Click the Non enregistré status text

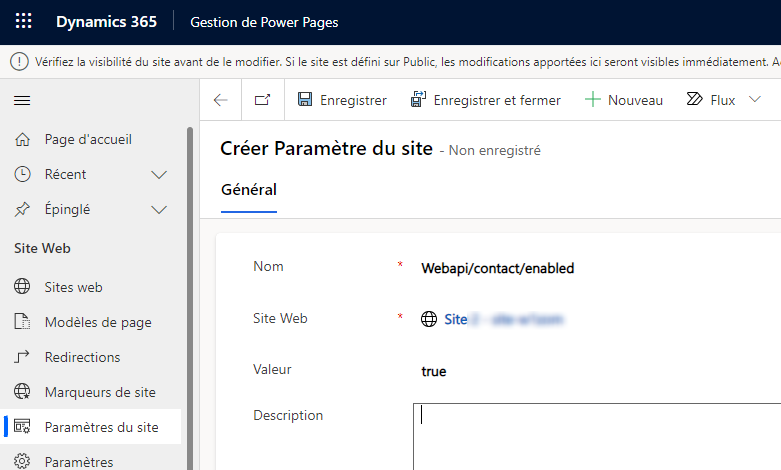point(495,150)
